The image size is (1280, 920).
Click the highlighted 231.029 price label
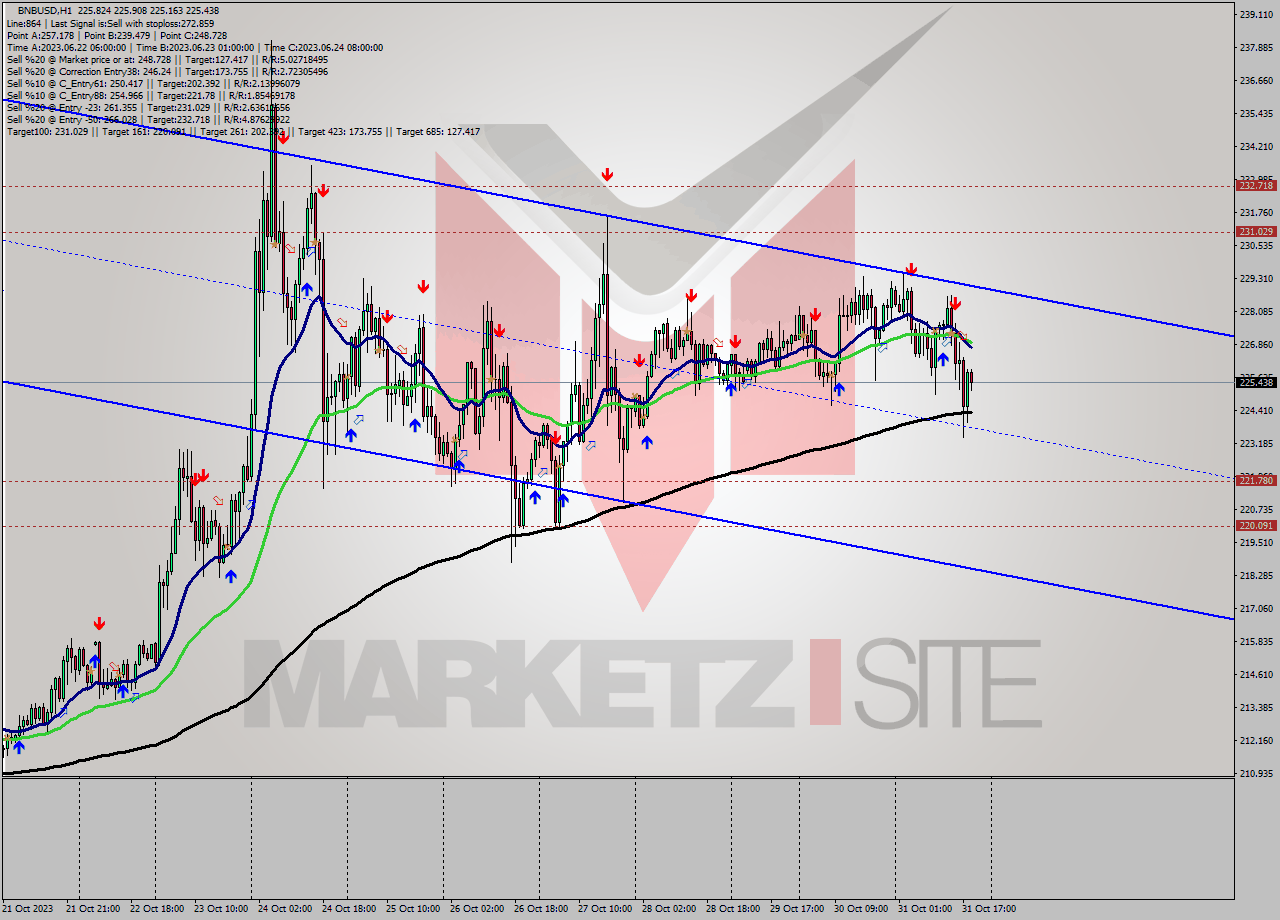coord(1256,231)
